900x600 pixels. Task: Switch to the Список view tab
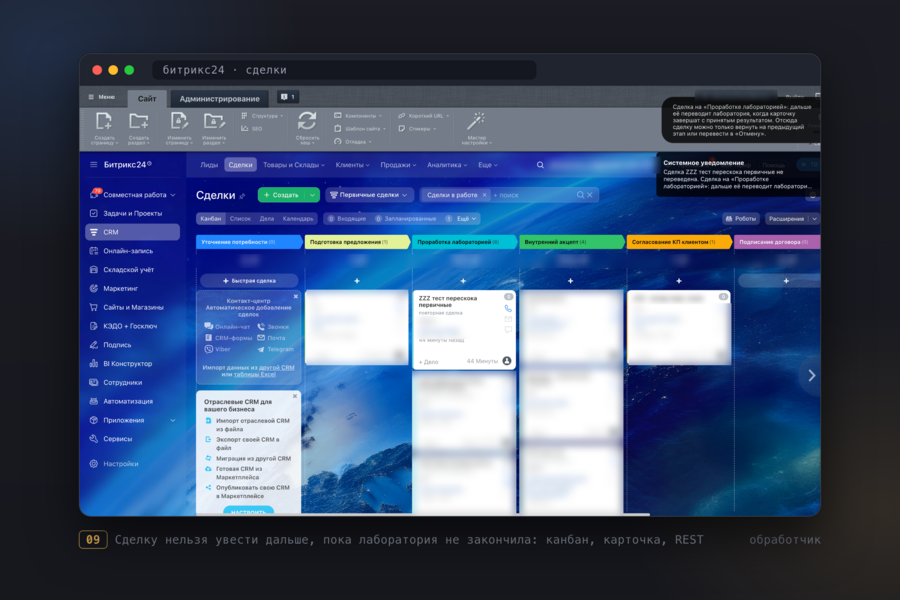[x=240, y=219]
